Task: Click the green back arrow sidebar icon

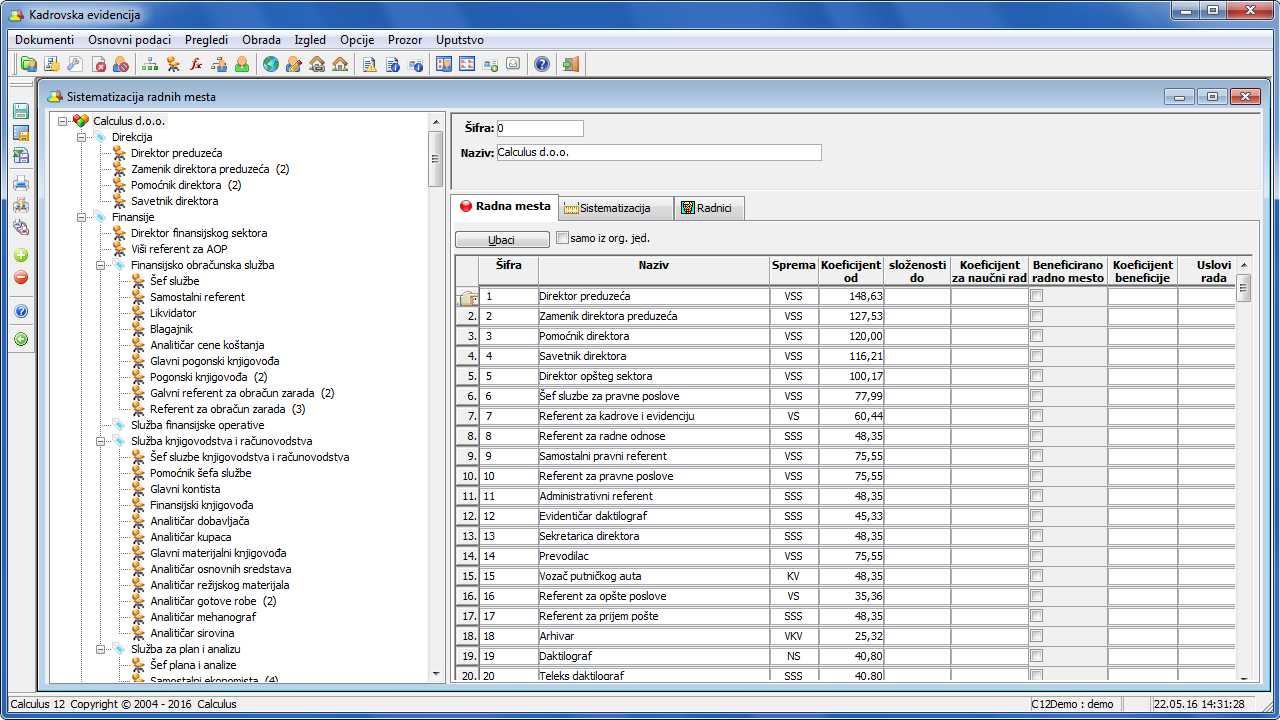Action: pos(21,339)
